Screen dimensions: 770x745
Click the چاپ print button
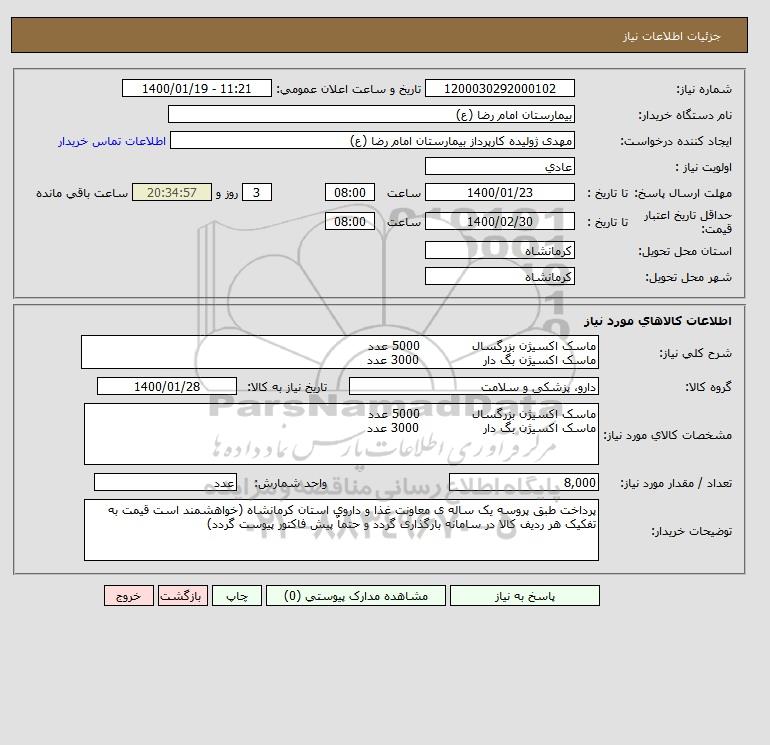coord(237,596)
